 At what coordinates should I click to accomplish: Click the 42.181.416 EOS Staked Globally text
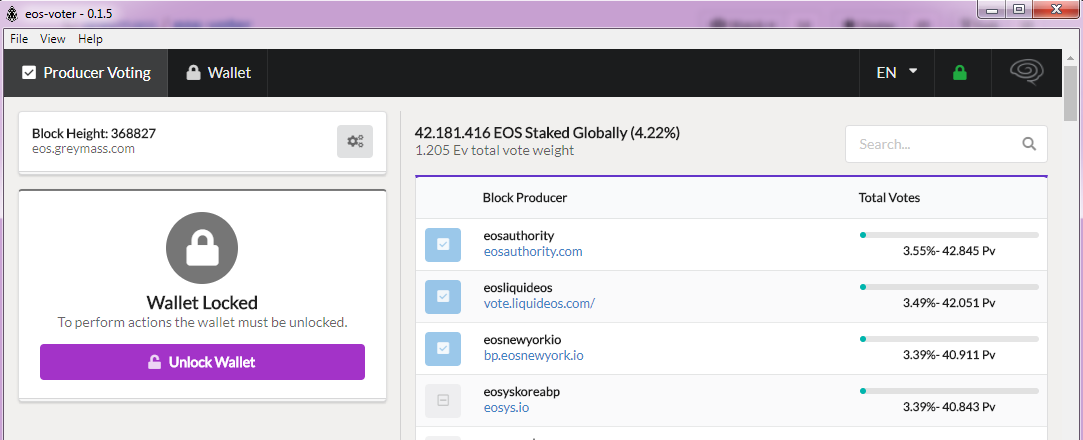point(547,133)
